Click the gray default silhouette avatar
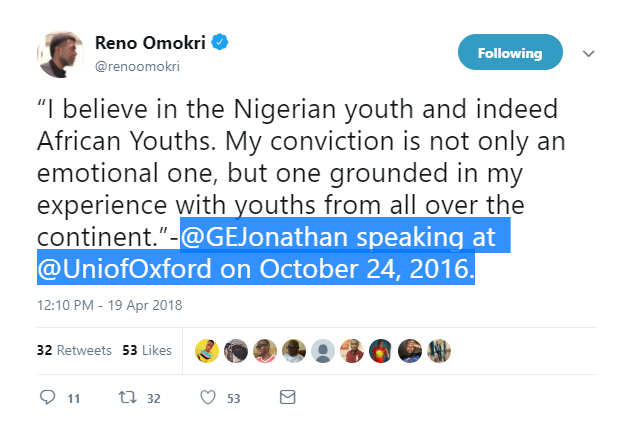Viewport: 625px width, 421px height. 322,351
